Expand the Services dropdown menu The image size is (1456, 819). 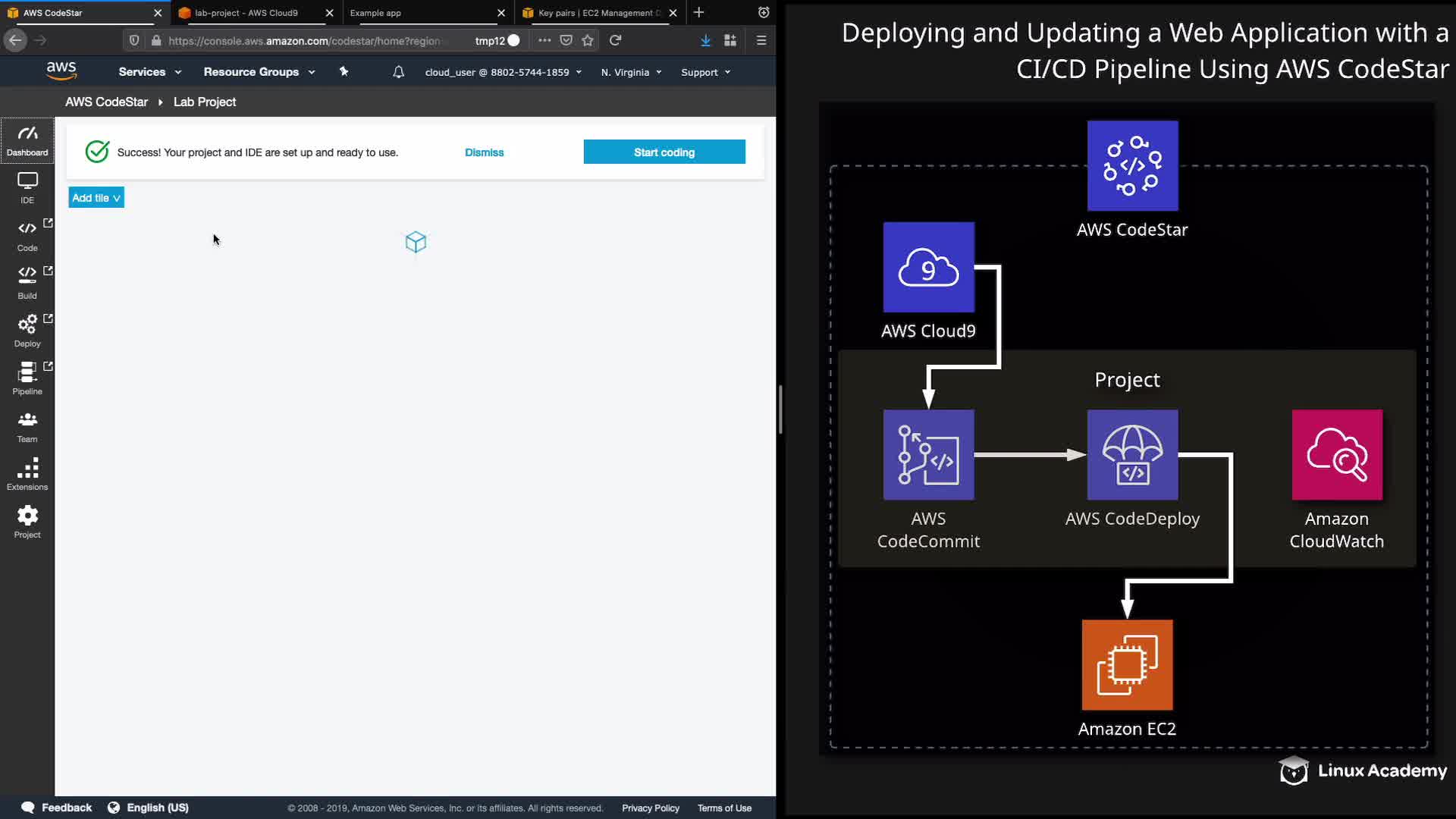pyautogui.click(x=149, y=72)
